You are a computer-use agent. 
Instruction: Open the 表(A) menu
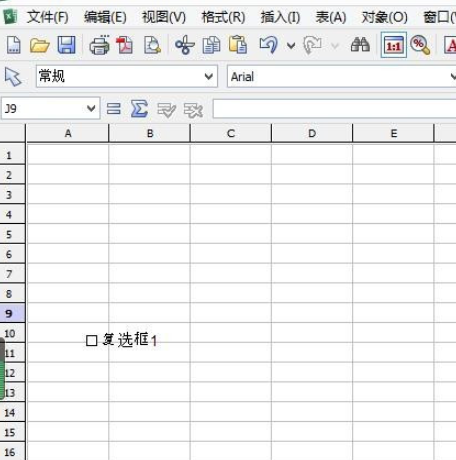(331, 17)
